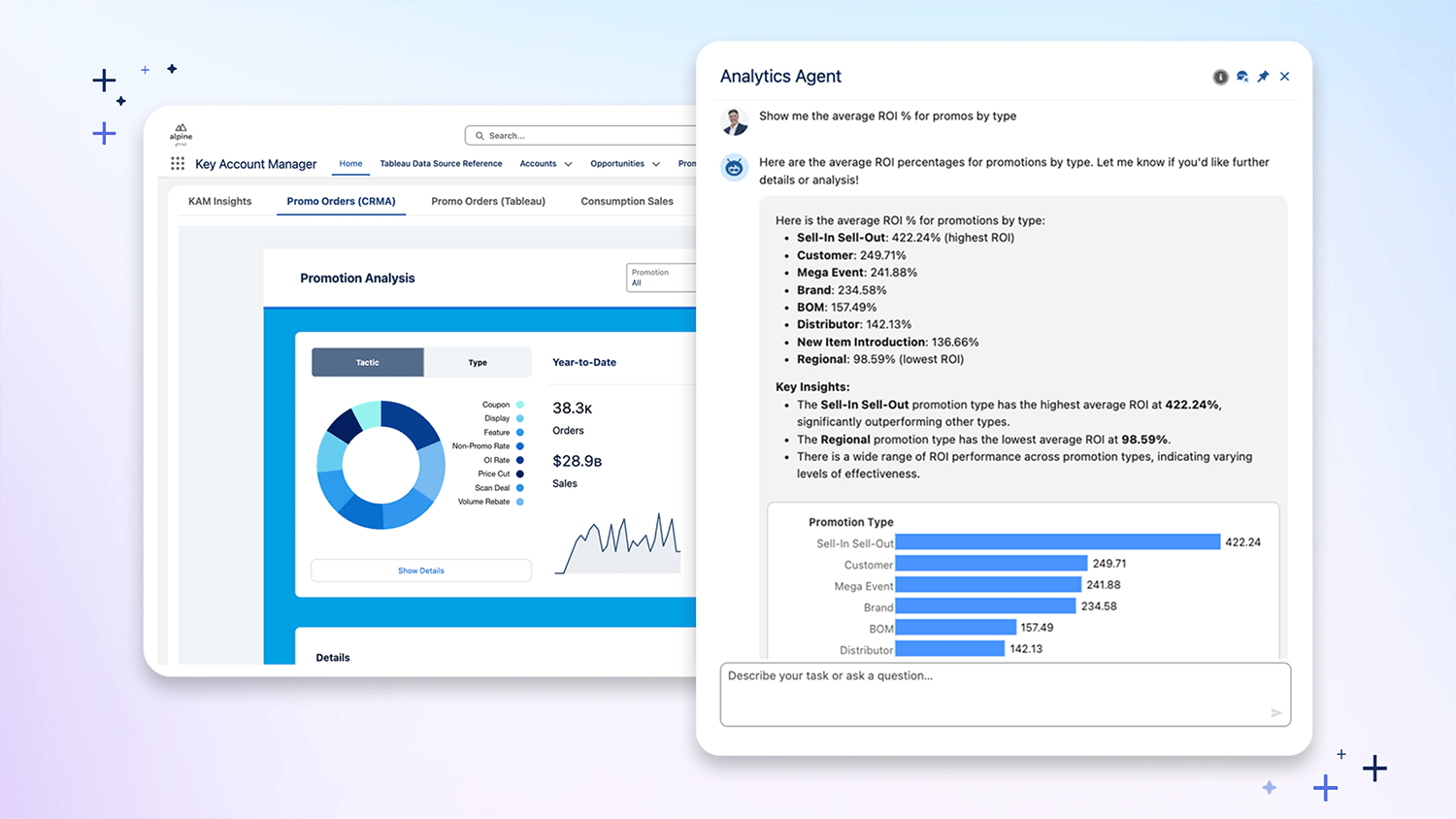Viewport: 1456px width, 819px height.
Task: Open the Salesforce App Launcher waffle icon
Action: coord(178,163)
